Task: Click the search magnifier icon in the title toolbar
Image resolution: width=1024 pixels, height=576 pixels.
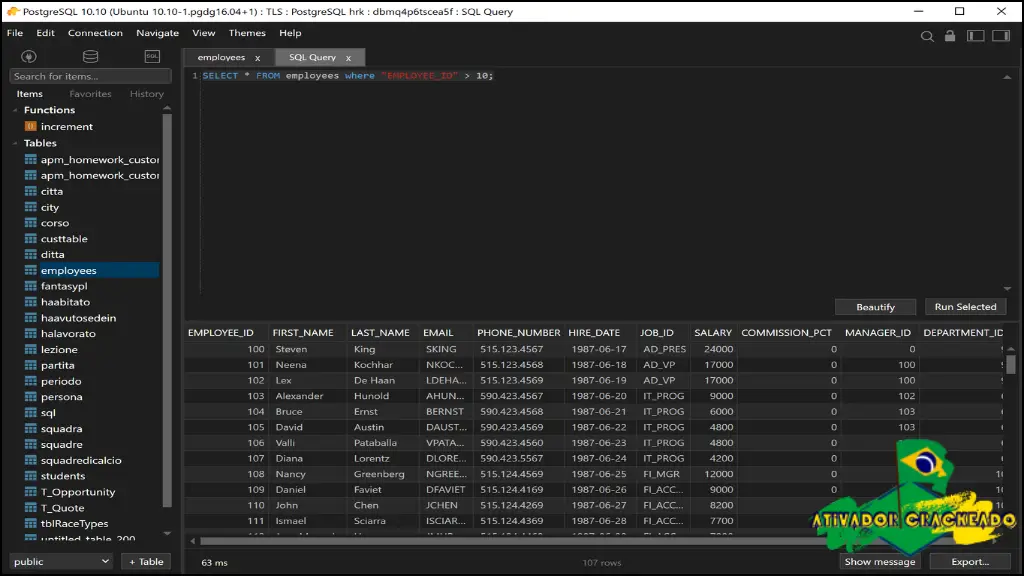Action: point(927,37)
